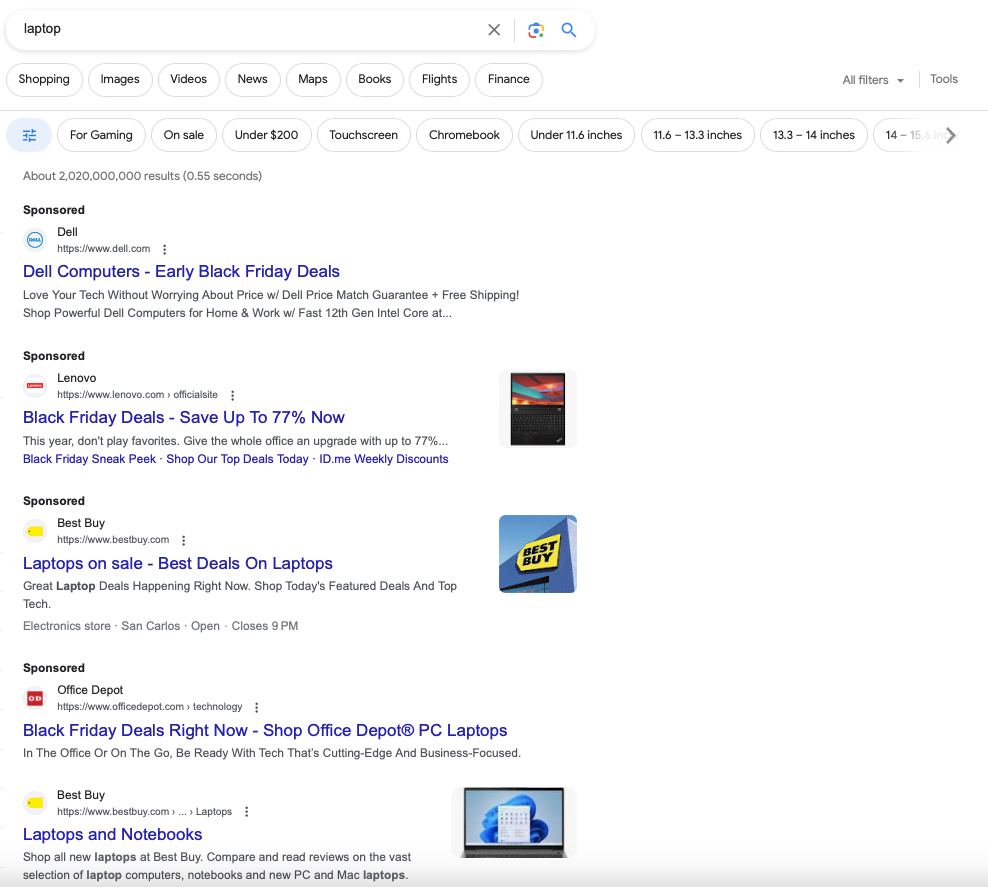Open Dell Computers Early Black Friday Deals link
The height and width of the screenshot is (887, 988).
[x=181, y=272]
